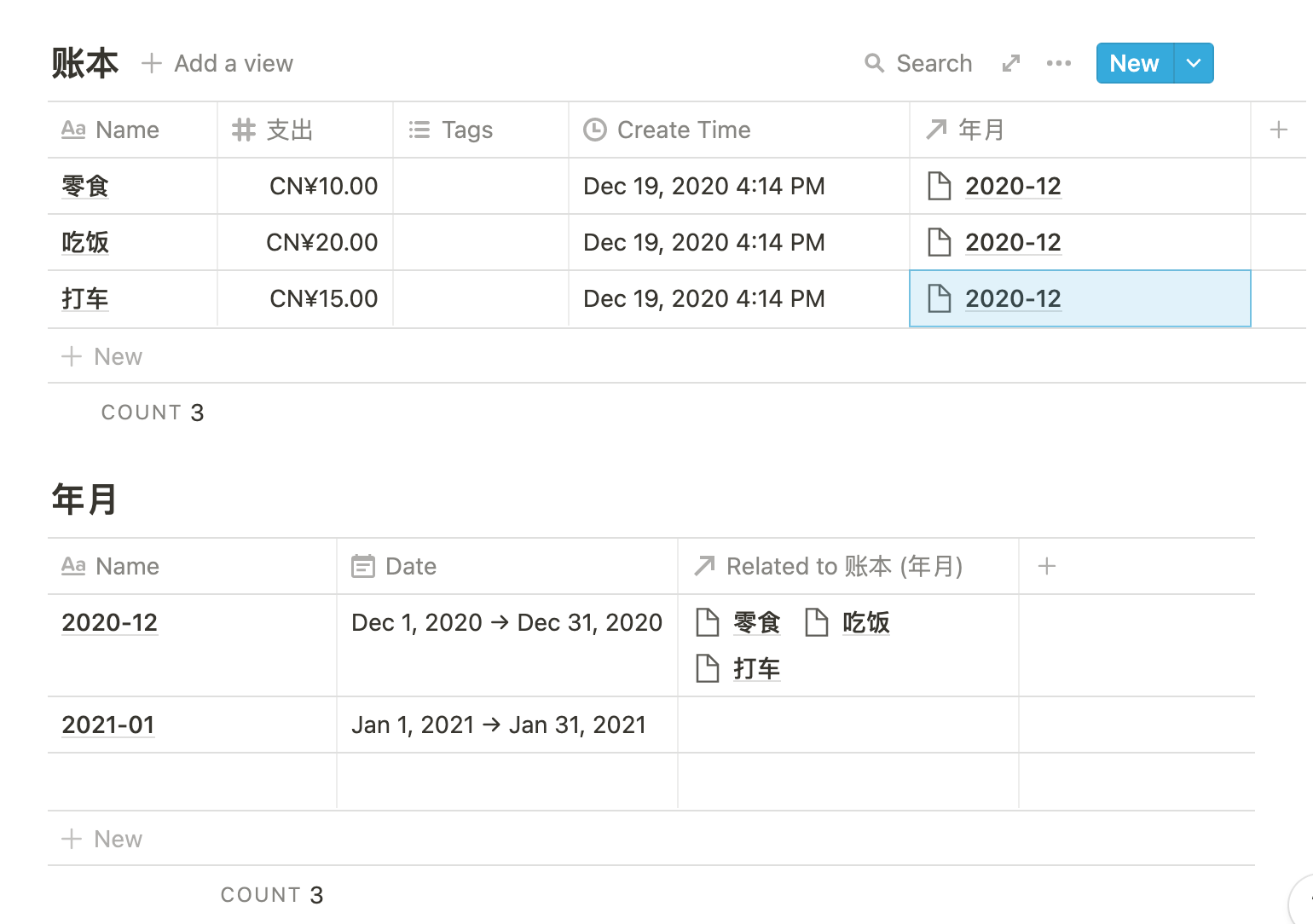Add new row to 年月 table
This screenshot has width=1313, height=924.
click(102, 839)
